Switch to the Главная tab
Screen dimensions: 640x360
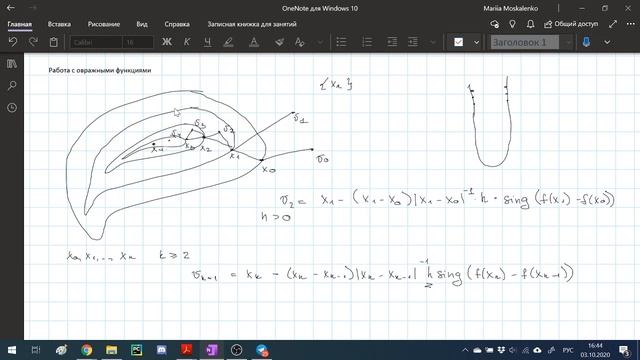coord(20,24)
